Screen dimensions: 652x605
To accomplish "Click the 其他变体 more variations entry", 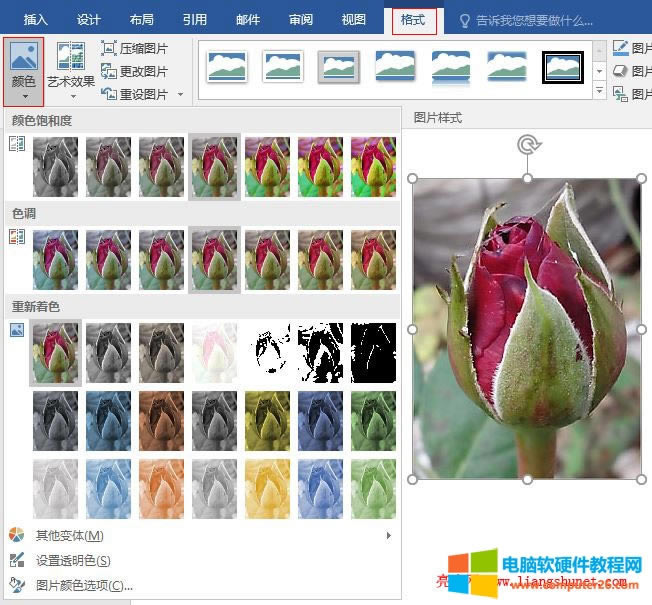I will pyautogui.click(x=69, y=536).
